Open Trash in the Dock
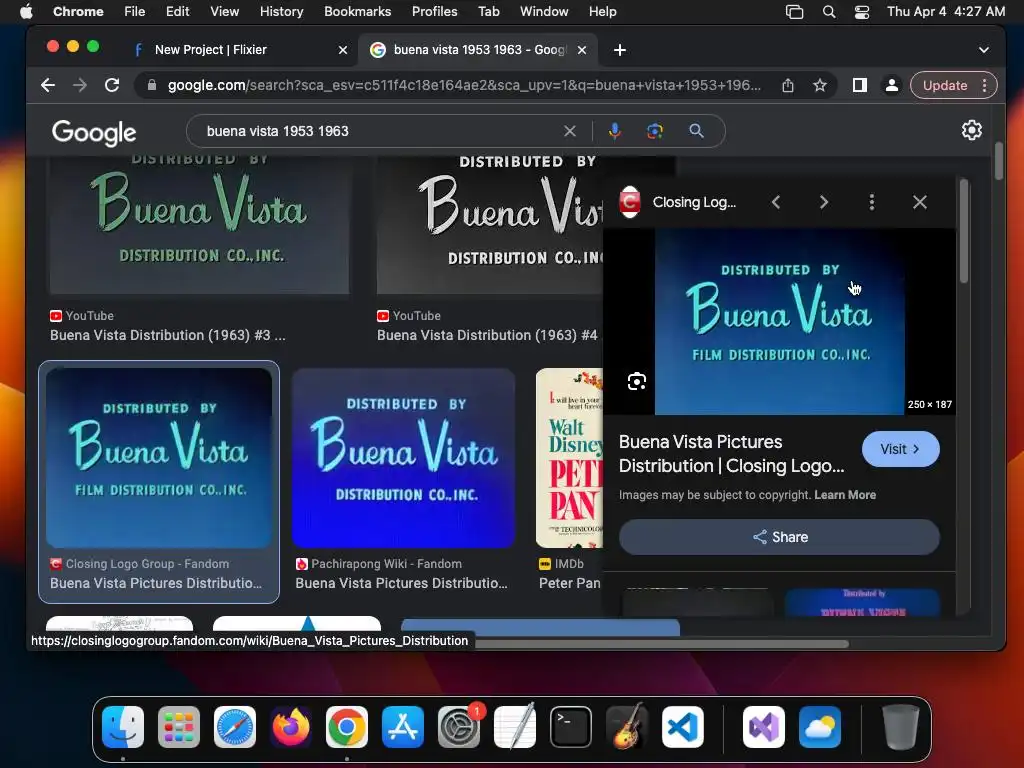The height and width of the screenshot is (768, 1024). pyautogui.click(x=901, y=727)
